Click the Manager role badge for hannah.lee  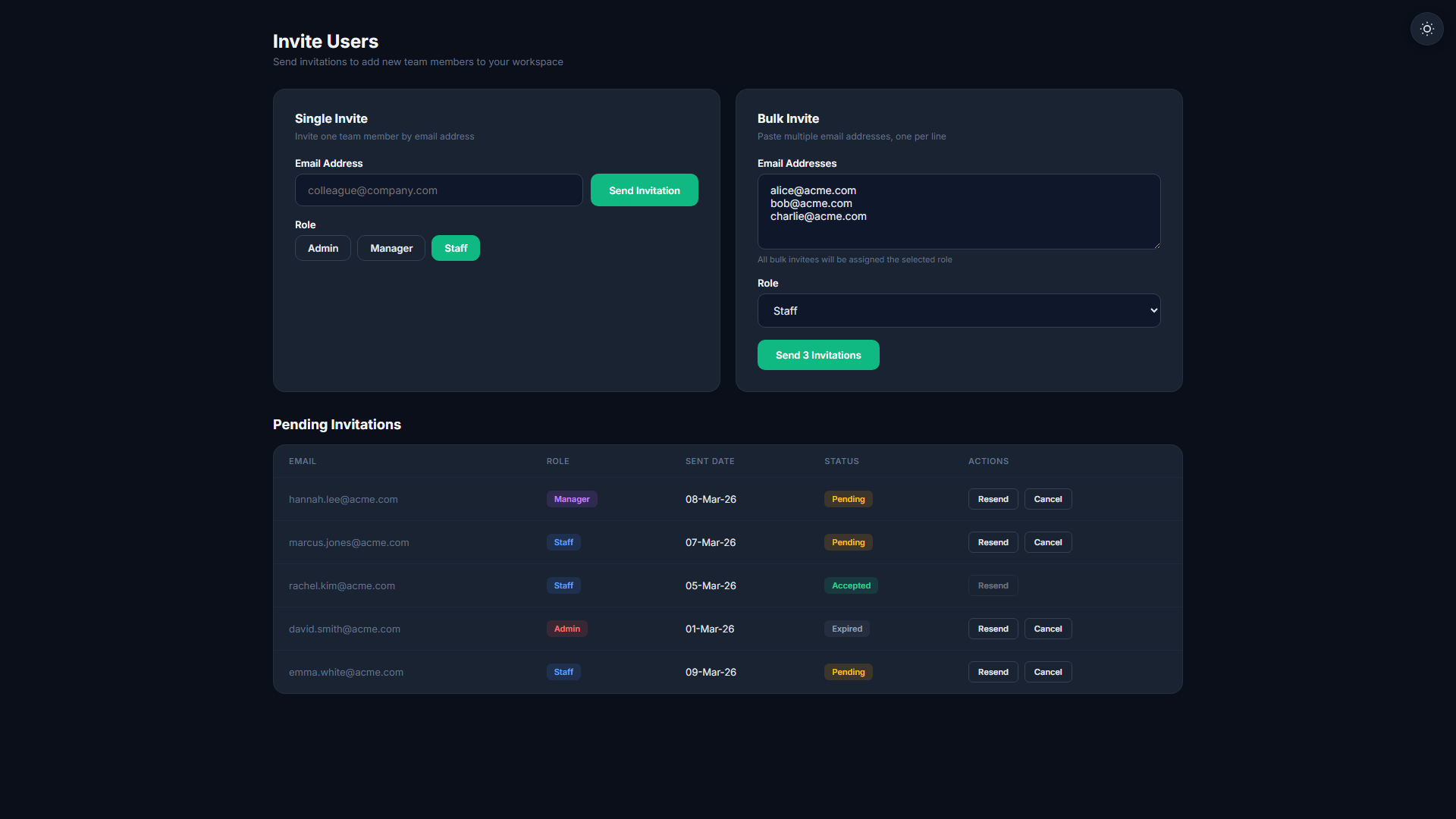pos(572,499)
